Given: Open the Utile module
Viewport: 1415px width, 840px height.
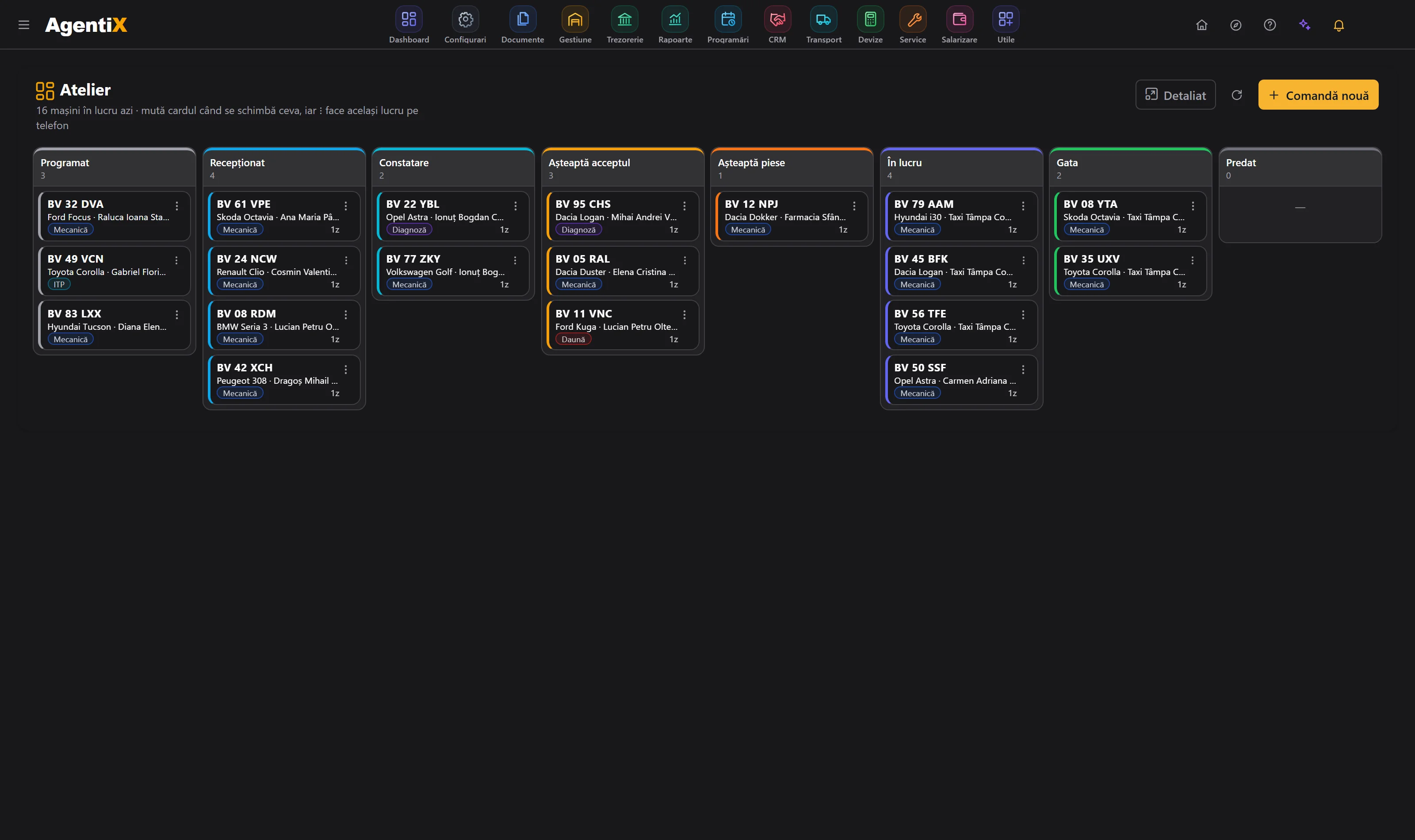Looking at the screenshot, I should click(x=1005, y=26).
